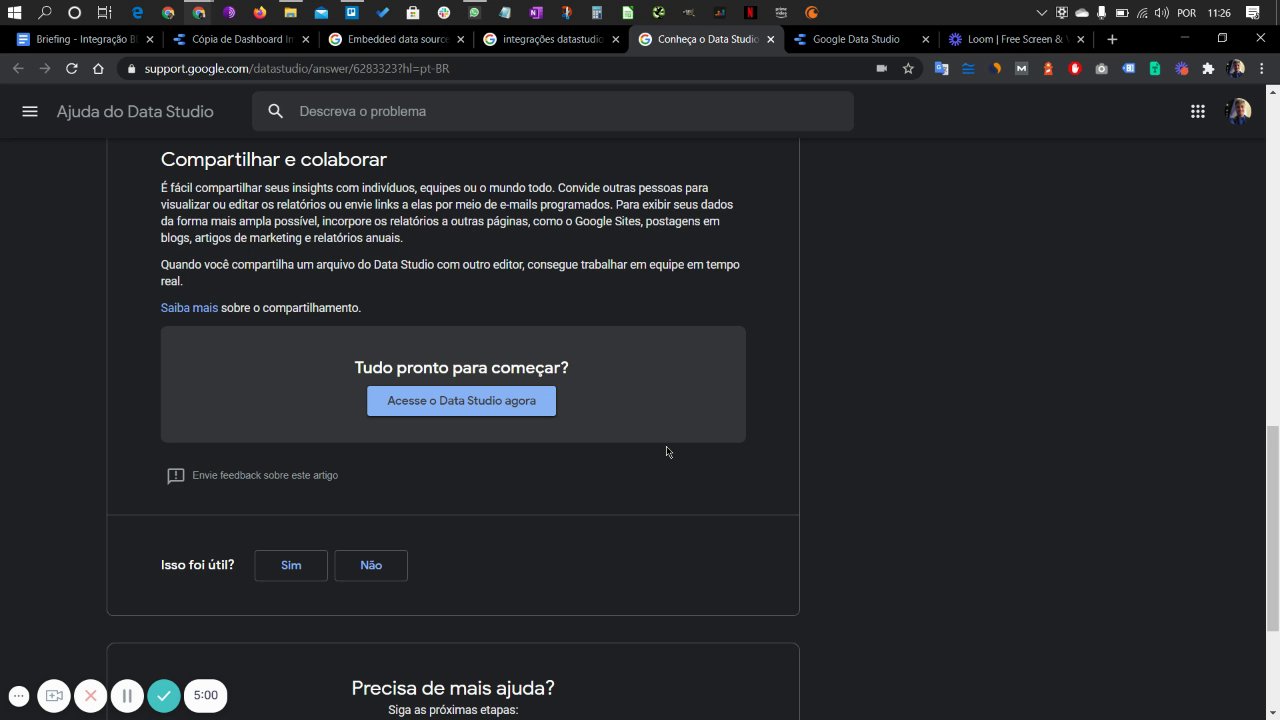Image resolution: width=1280 pixels, height=720 pixels.
Task: Open Chrome three-dot menu
Action: 1263,69
